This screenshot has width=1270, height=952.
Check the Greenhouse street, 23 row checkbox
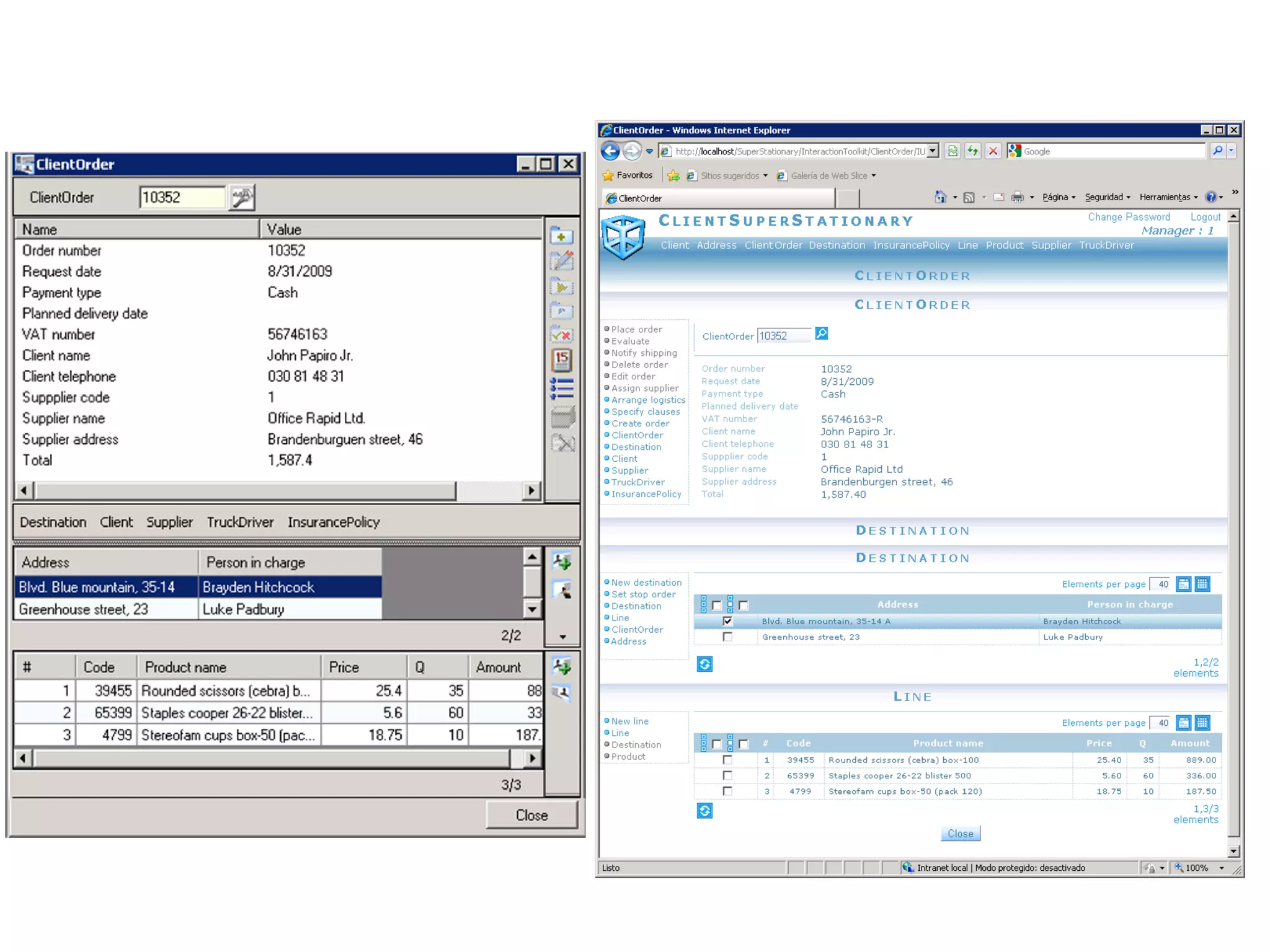(727, 637)
